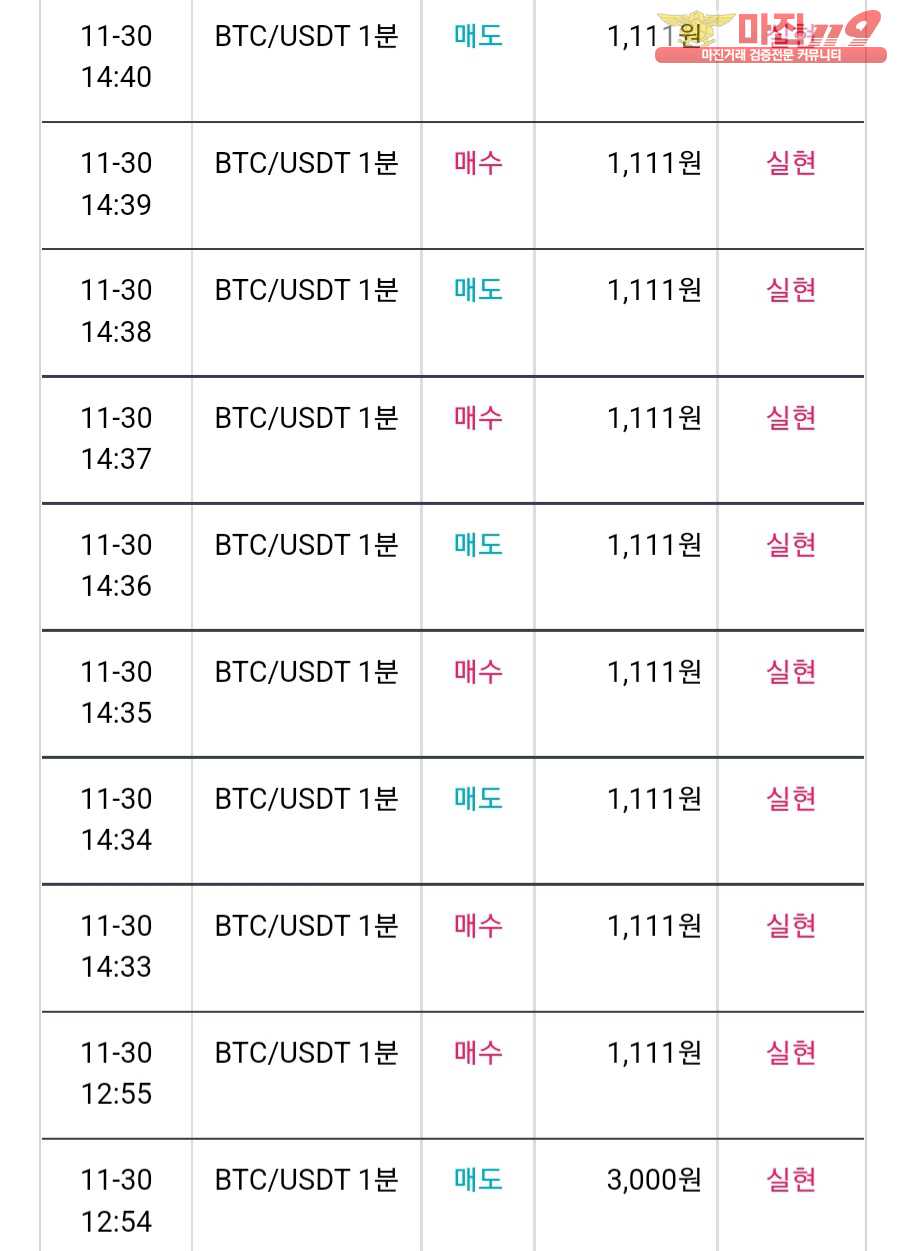Click BTC/USDT 1분 in the 14:36 row
The height and width of the screenshot is (1251, 898).
coord(306,544)
